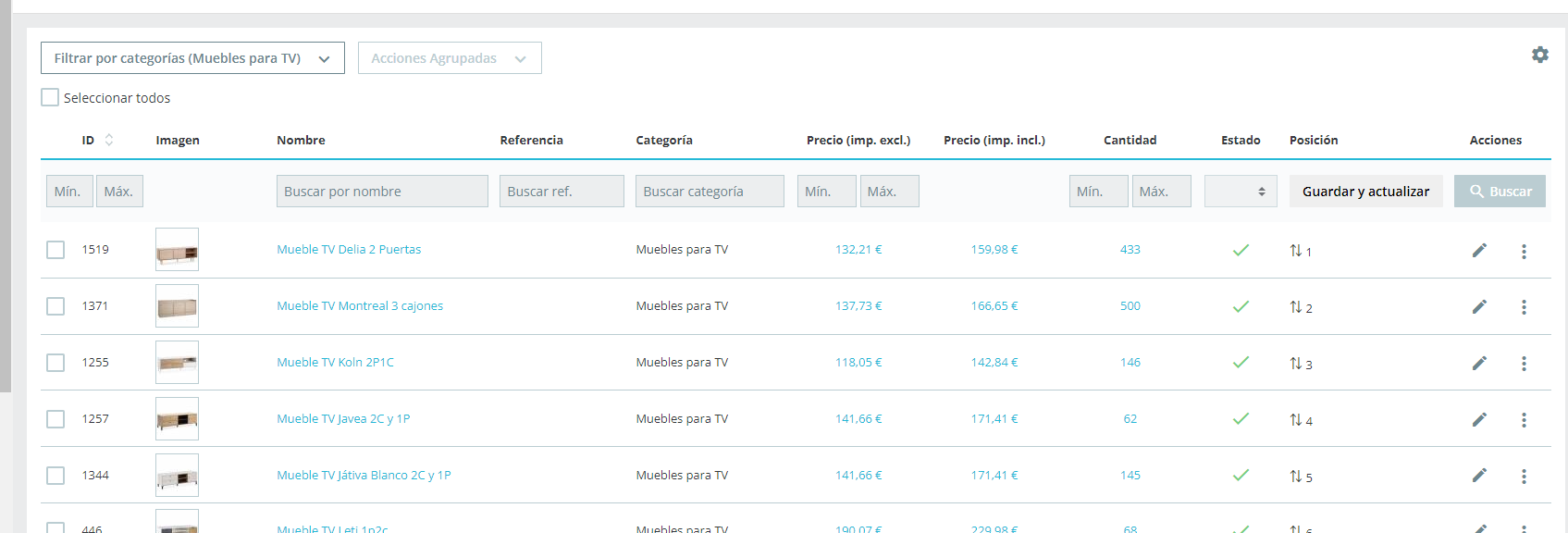Open the table settings gear
This screenshot has width=1568, height=533.
point(1539,55)
